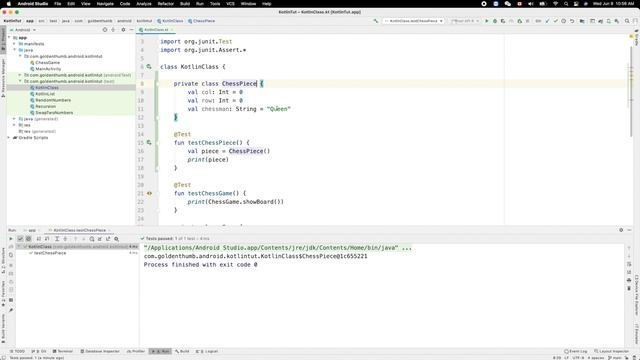Viewport: 640px width, 360px height.
Task: Collapse the java folder in project tree
Action: click(15, 50)
